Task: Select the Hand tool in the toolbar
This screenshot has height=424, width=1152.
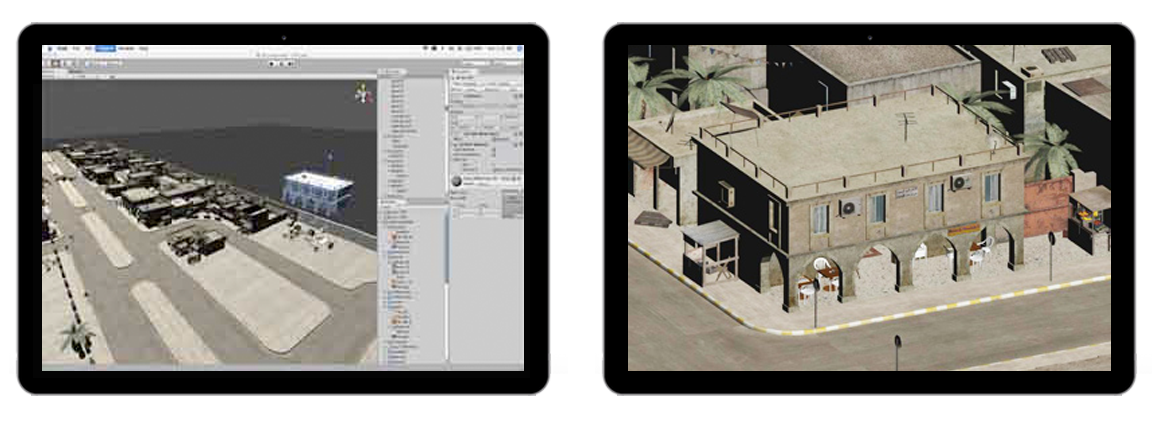Action: (47, 62)
